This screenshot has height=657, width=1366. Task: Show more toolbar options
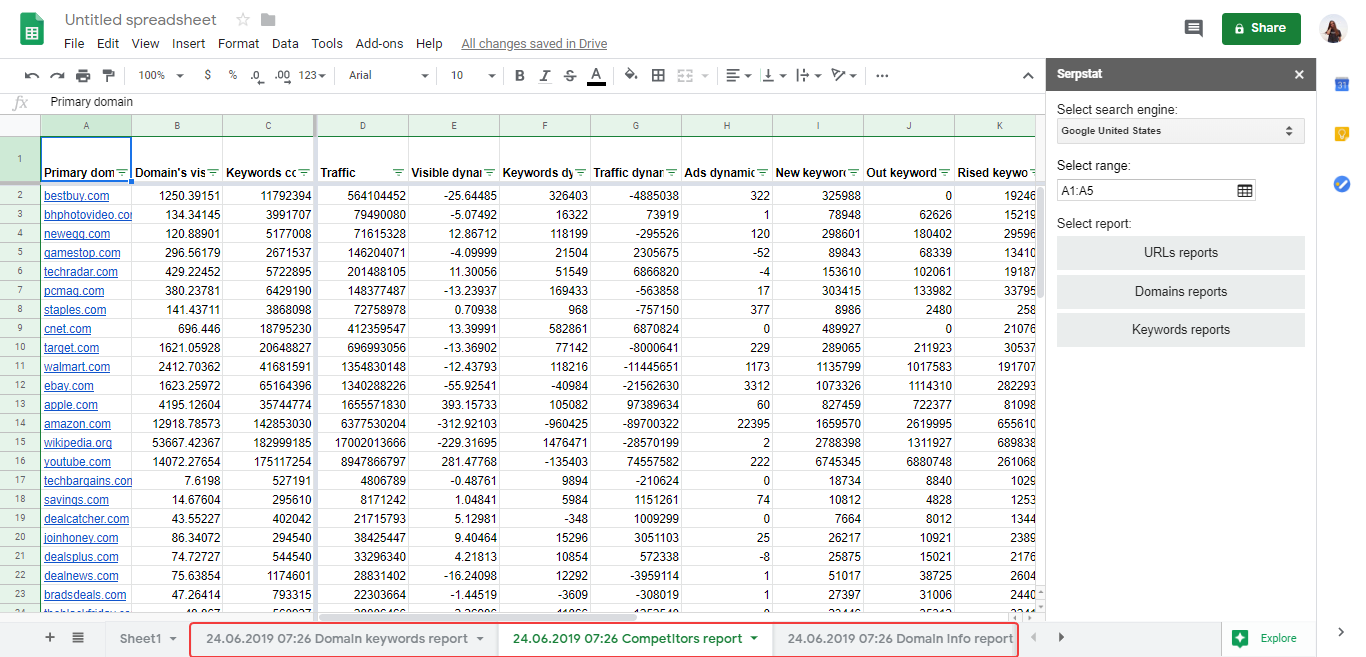coord(882,75)
